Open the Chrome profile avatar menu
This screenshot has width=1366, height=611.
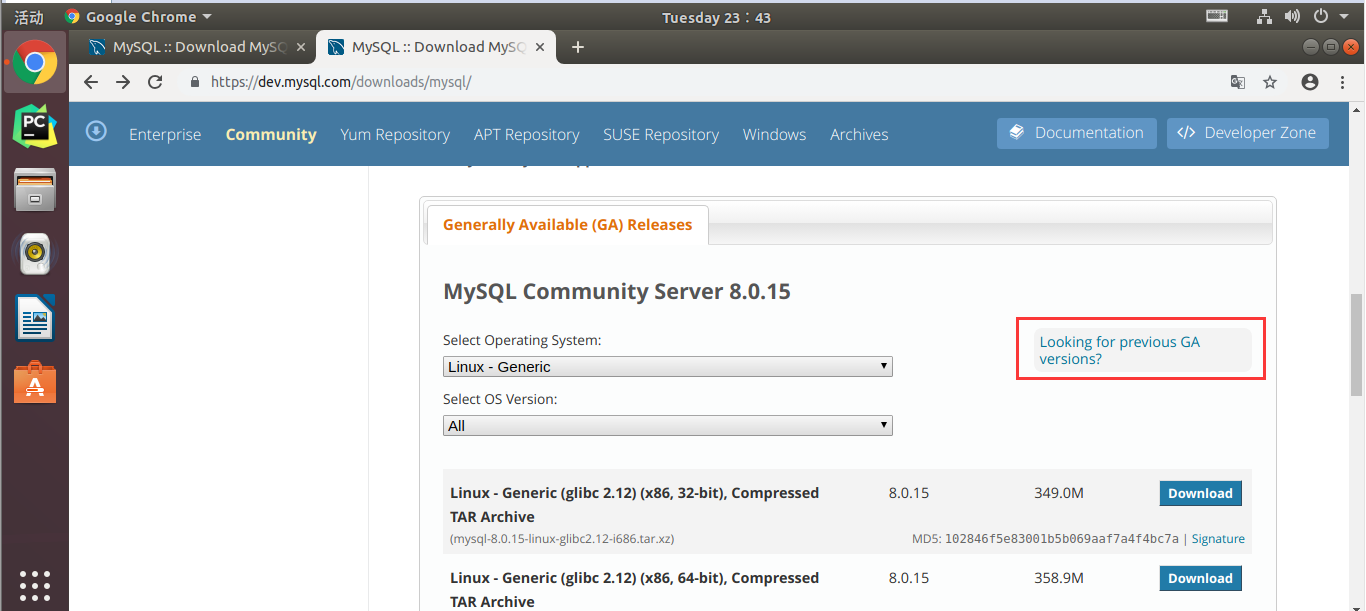coord(1310,82)
